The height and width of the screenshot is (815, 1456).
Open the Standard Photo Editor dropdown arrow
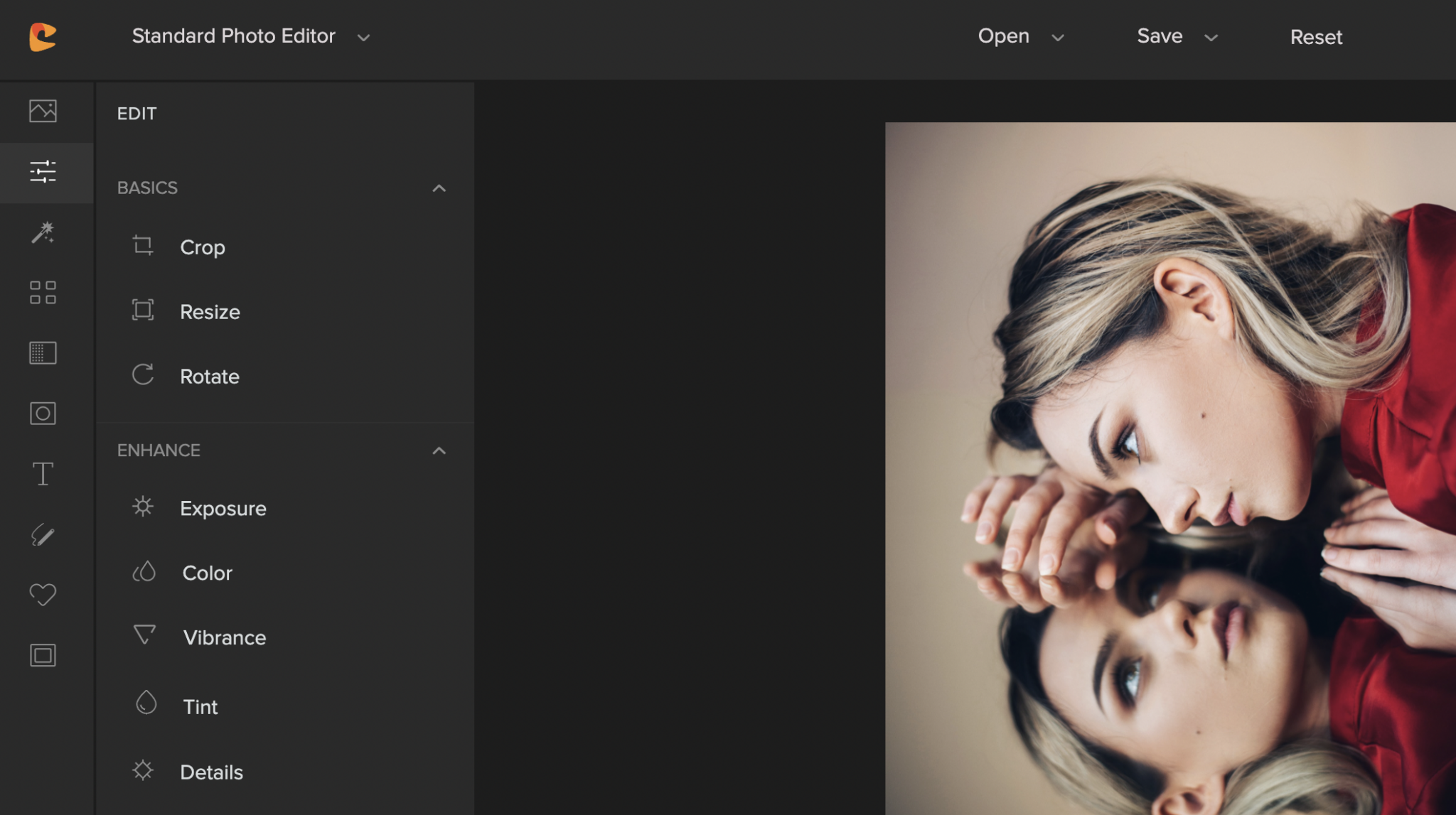point(363,38)
